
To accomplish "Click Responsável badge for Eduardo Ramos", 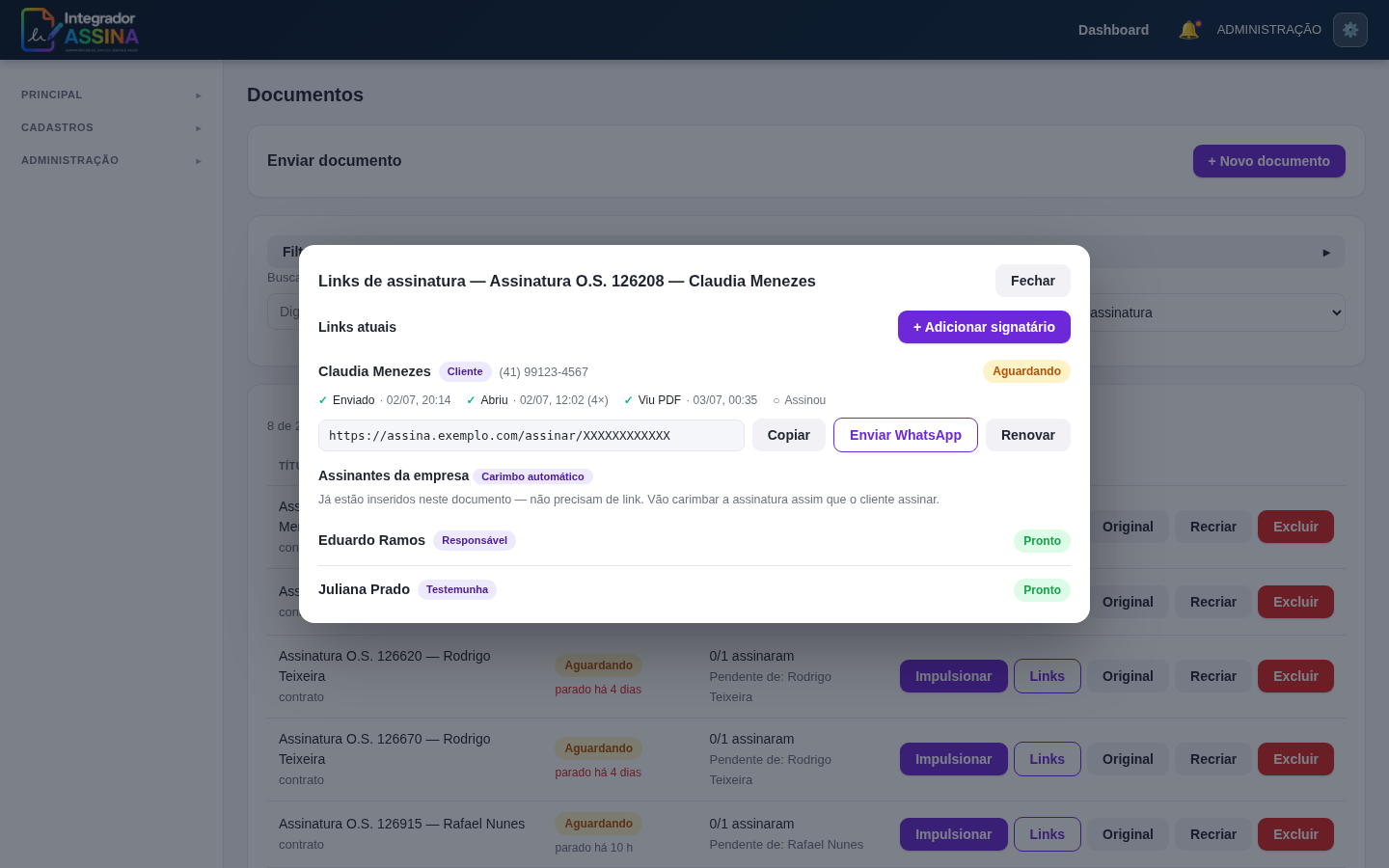I will pyautogui.click(x=475, y=540).
